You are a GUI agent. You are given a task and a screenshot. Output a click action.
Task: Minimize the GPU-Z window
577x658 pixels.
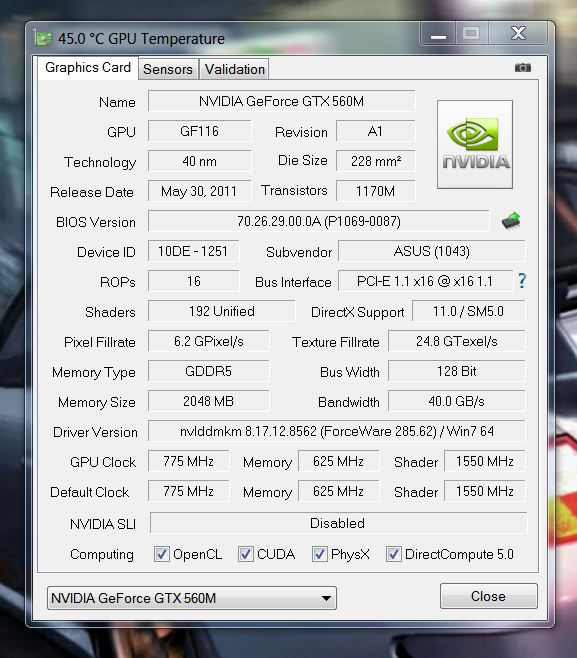(x=438, y=34)
